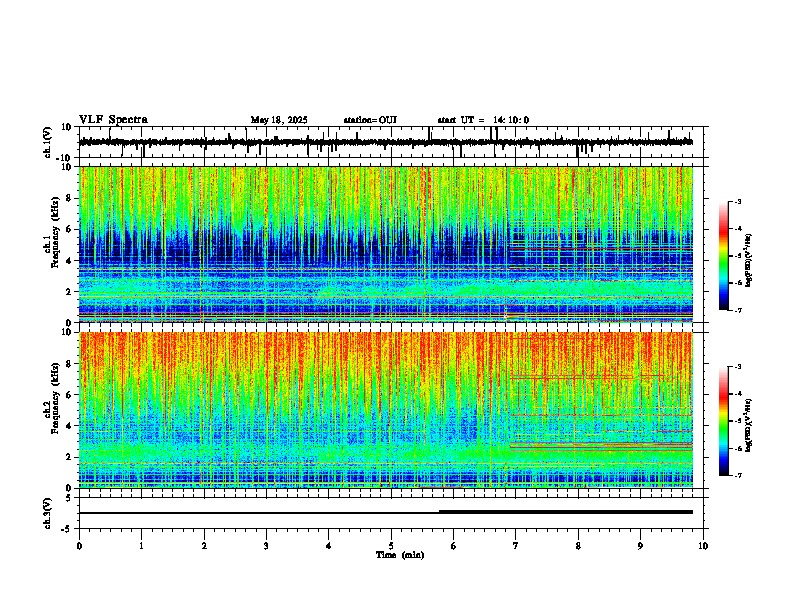Select the ch.2 "Frequency (kHz)" axis label
This screenshot has width=792, height=612.
[x=55, y=397]
